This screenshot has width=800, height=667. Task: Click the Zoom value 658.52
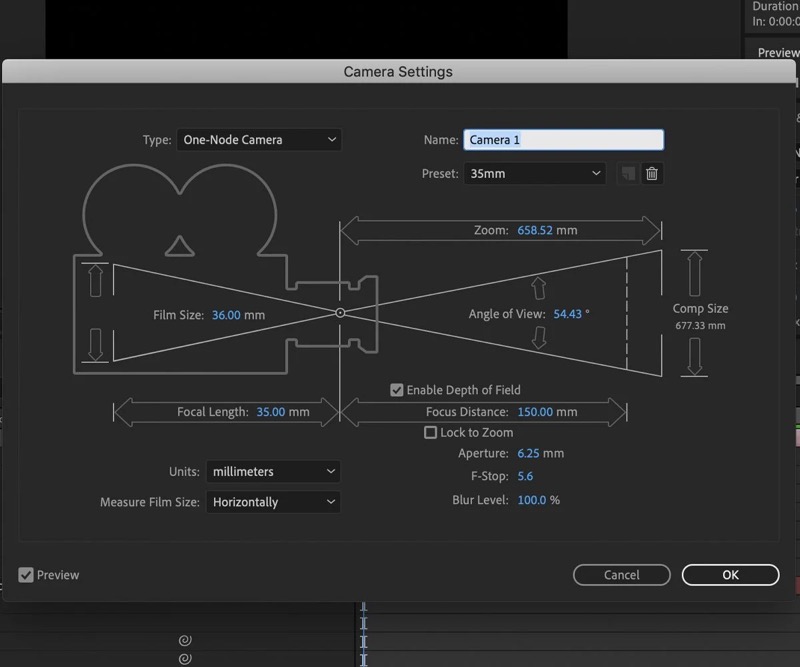(x=535, y=230)
